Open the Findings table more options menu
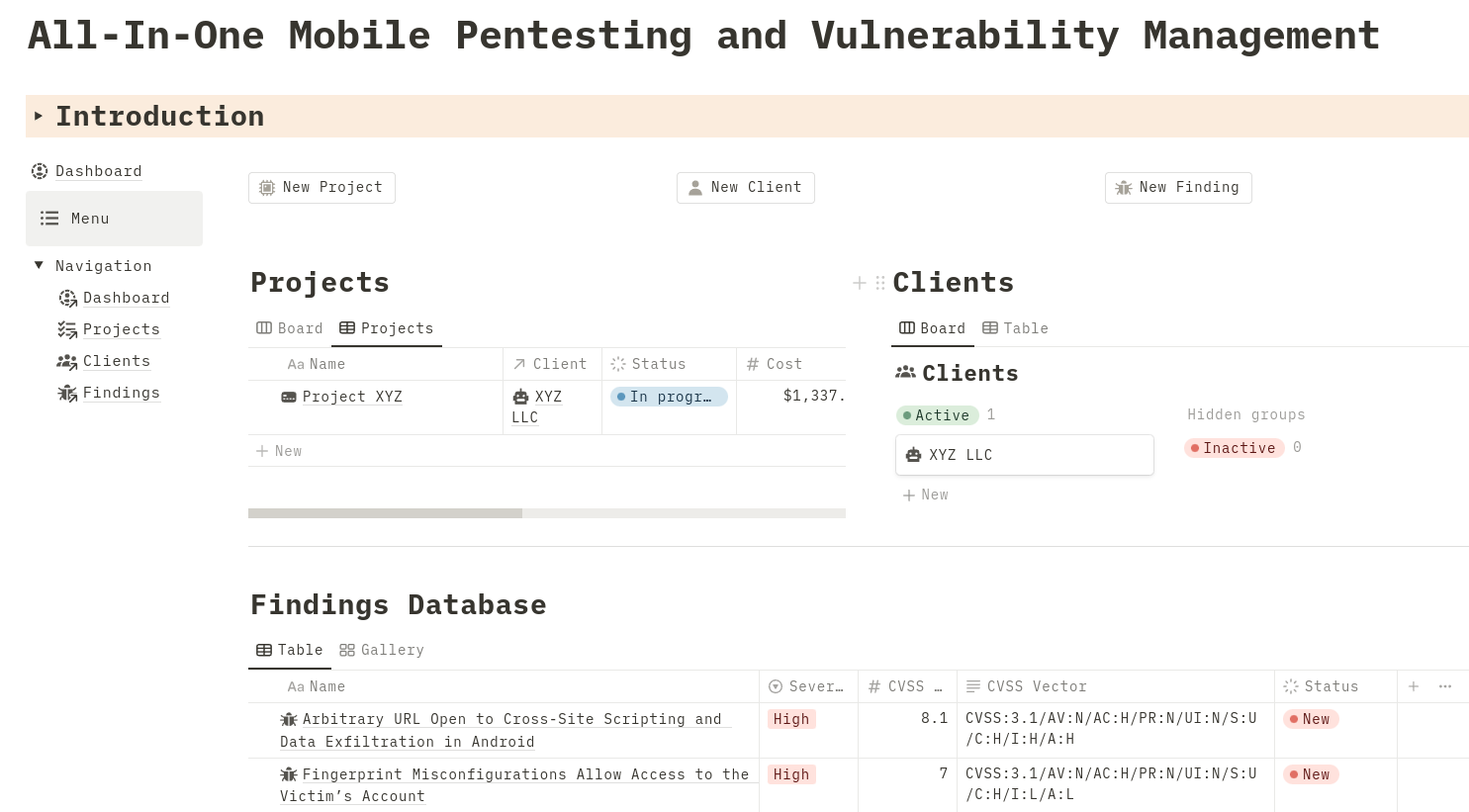 click(1445, 686)
